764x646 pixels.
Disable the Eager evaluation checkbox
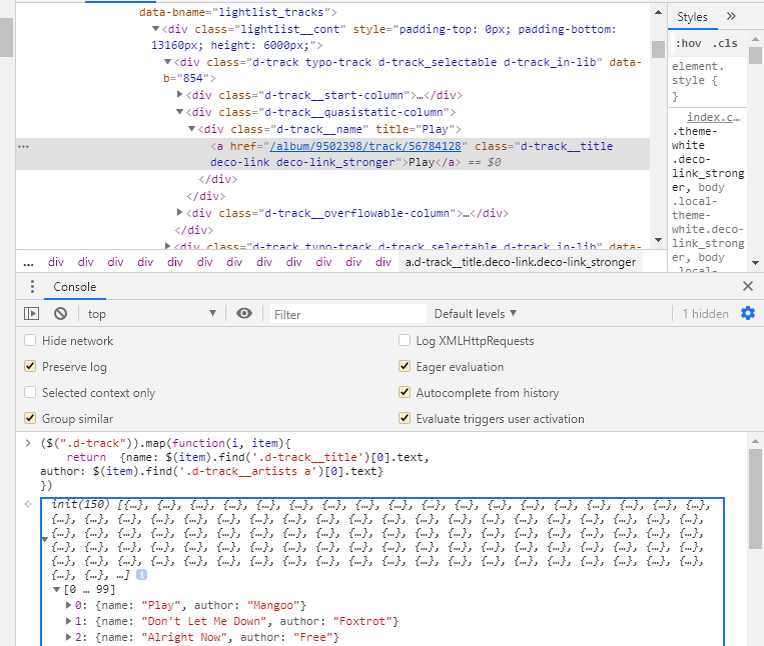pyautogui.click(x=404, y=366)
